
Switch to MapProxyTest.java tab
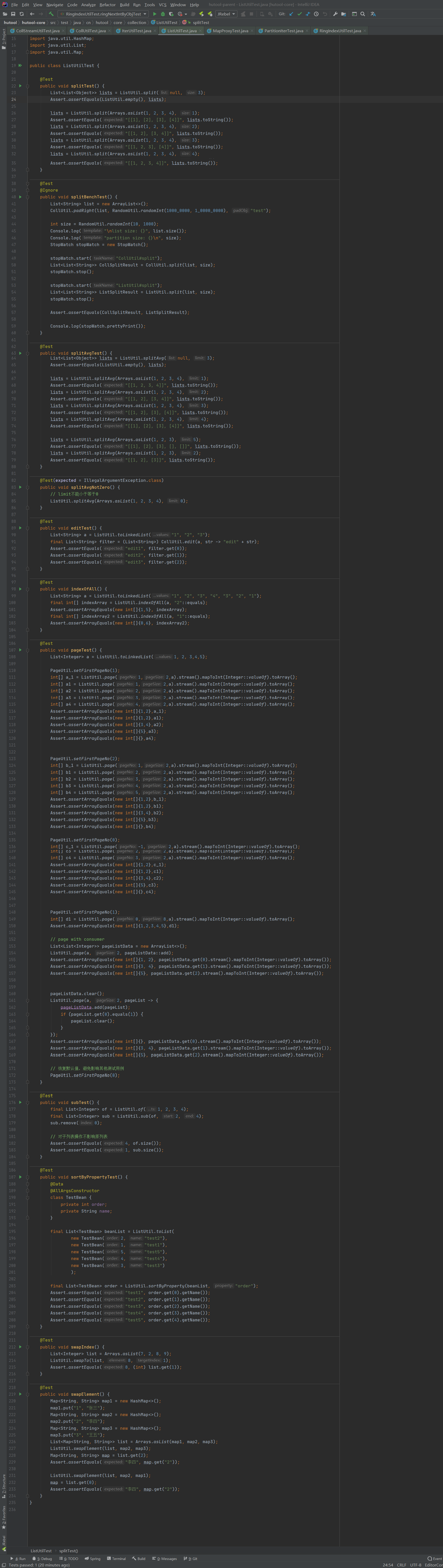(230, 30)
